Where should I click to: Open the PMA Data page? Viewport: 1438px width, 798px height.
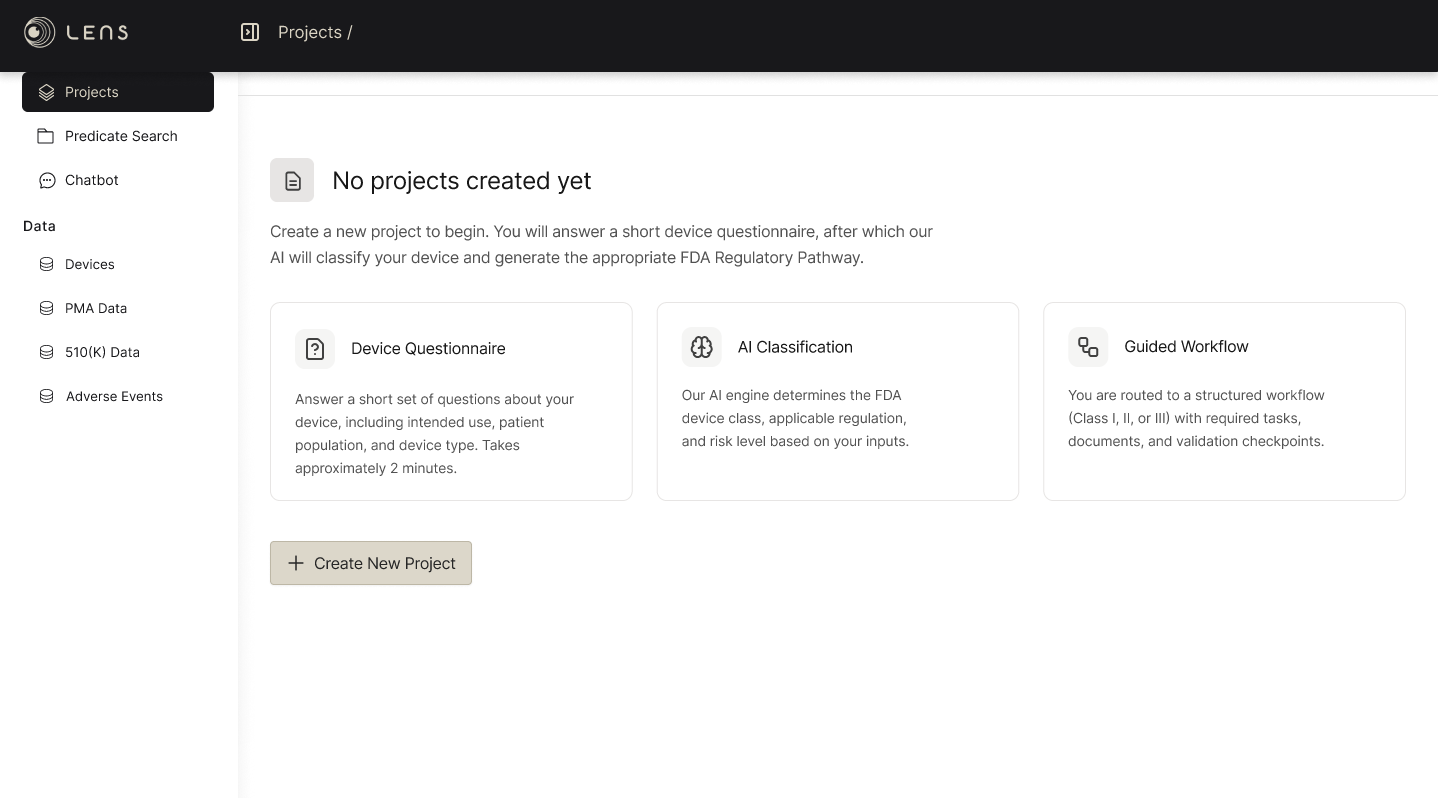tap(95, 308)
